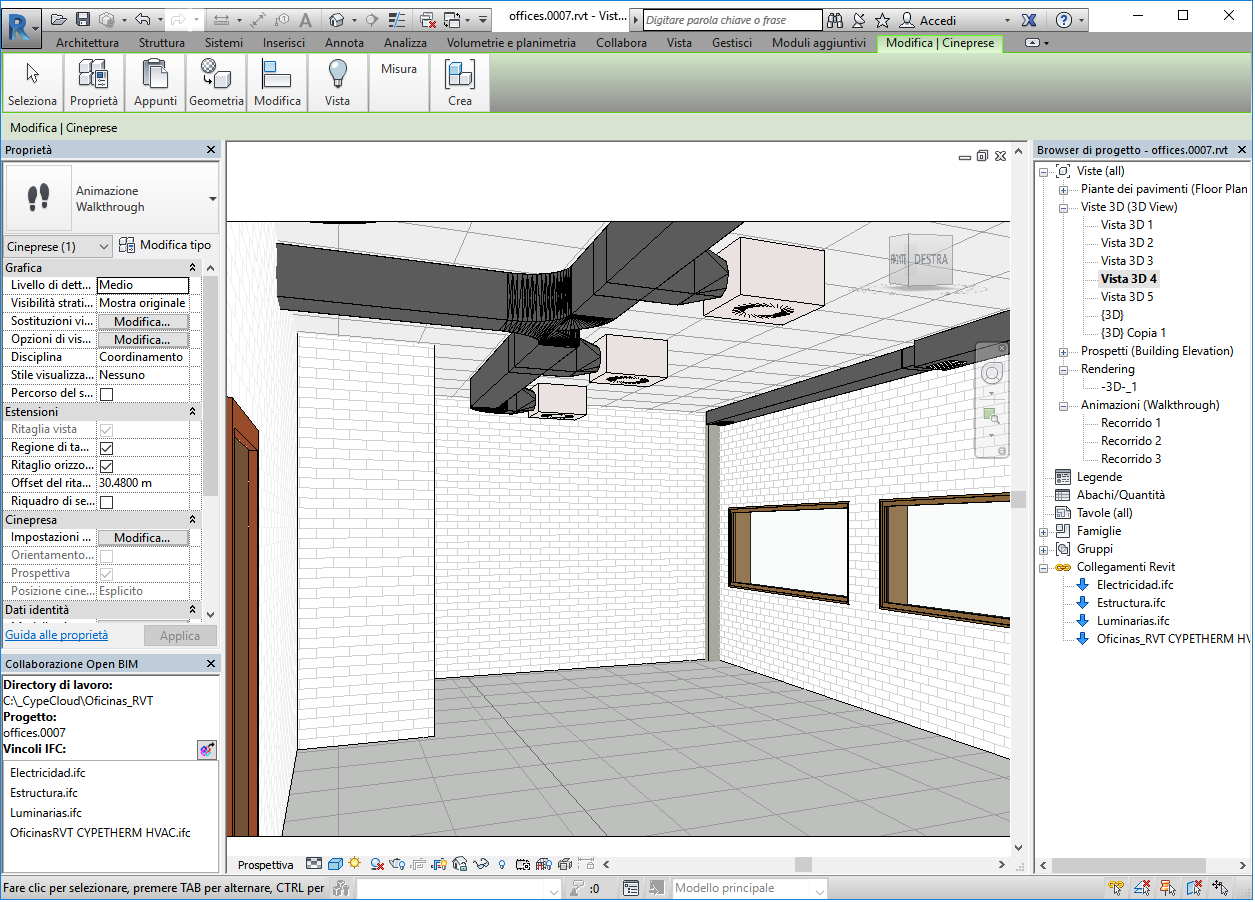The width and height of the screenshot is (1255, 902).
Task: Open the Cineprese (1) filter dropdown
Action: click(x=58, y=246)
